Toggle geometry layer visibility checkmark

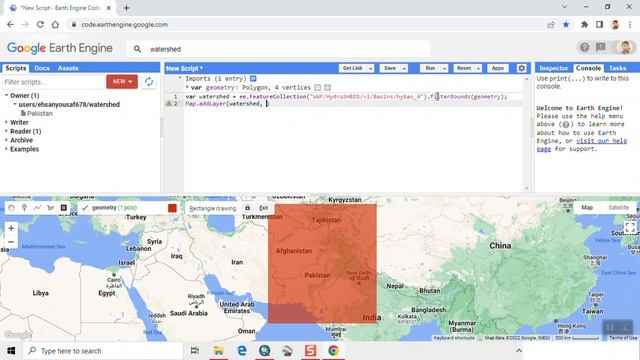84,208
